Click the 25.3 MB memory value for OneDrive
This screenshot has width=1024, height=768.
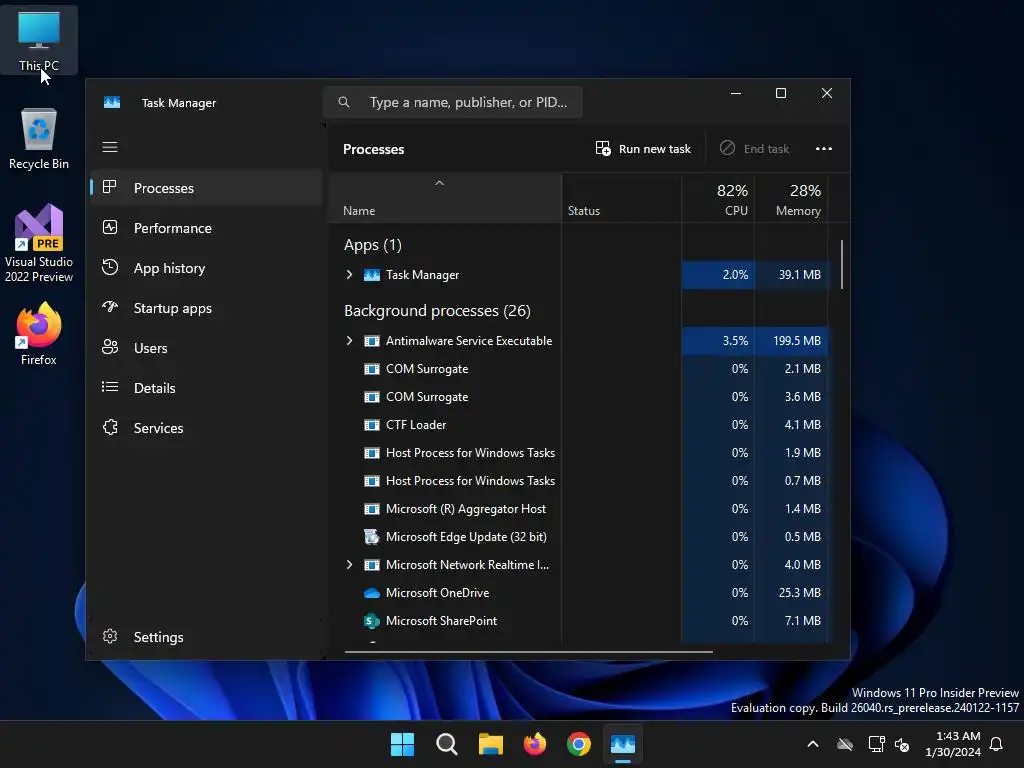tap(799, 593)
